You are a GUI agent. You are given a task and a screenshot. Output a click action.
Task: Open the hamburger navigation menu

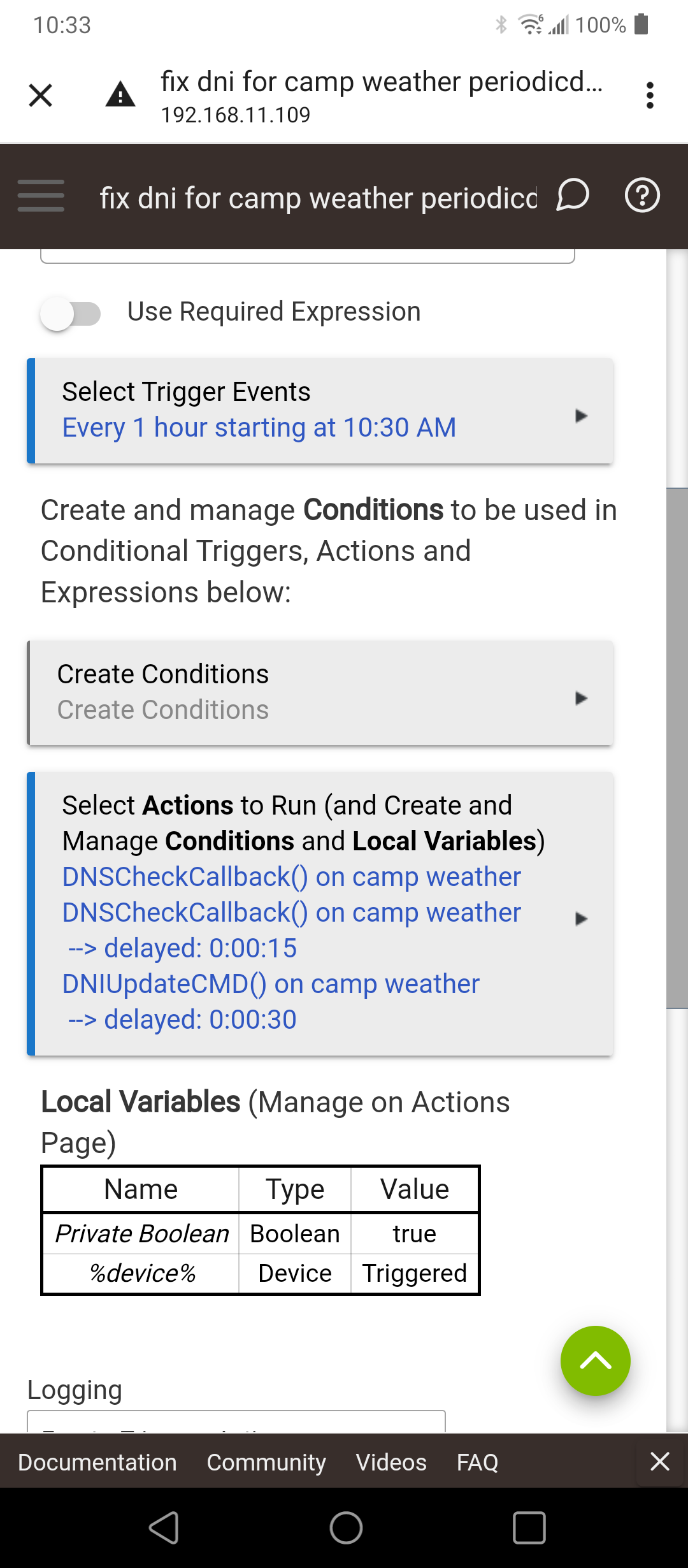click(41, 196)
